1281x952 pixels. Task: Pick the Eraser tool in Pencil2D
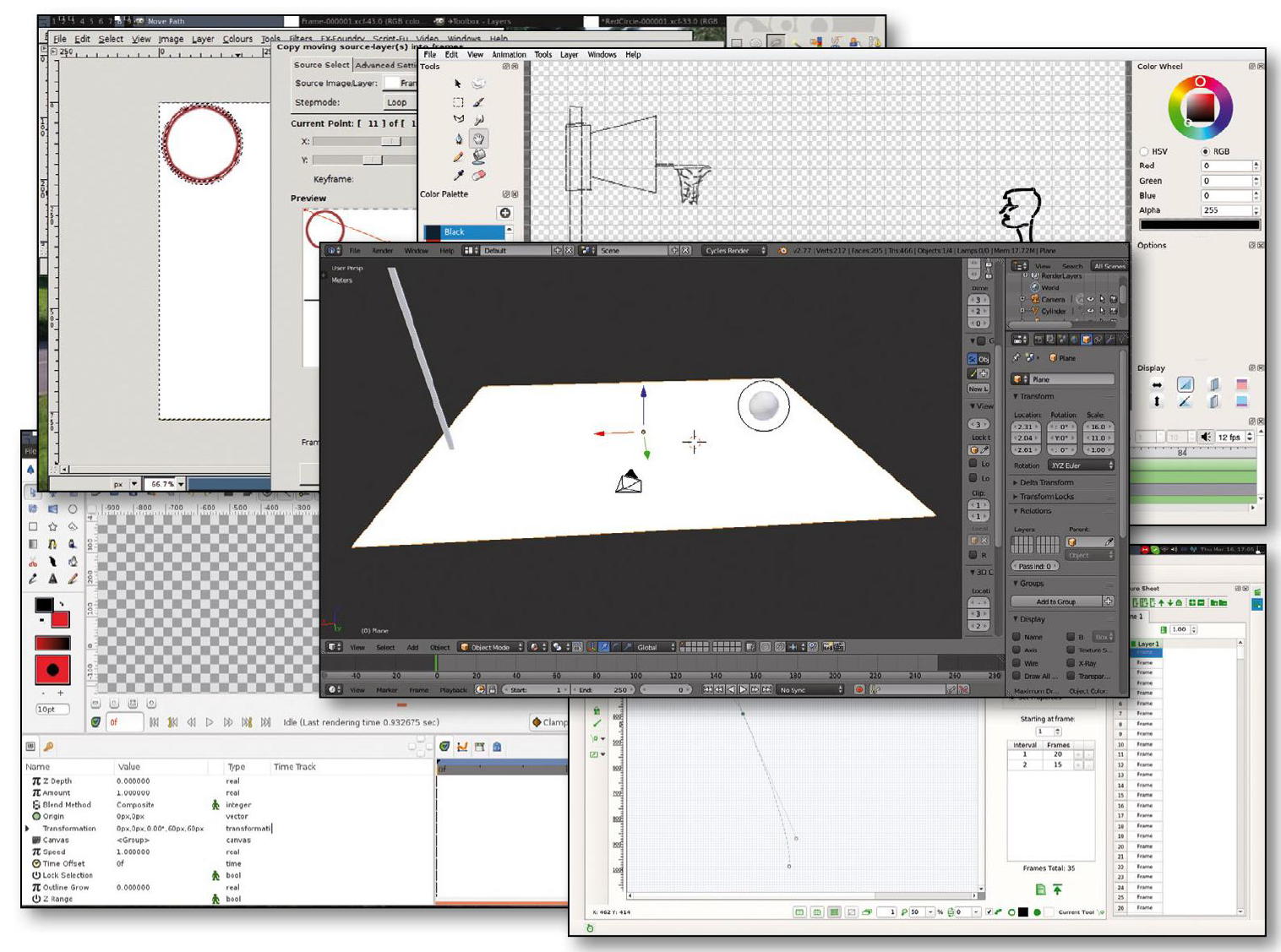[478, 176]
